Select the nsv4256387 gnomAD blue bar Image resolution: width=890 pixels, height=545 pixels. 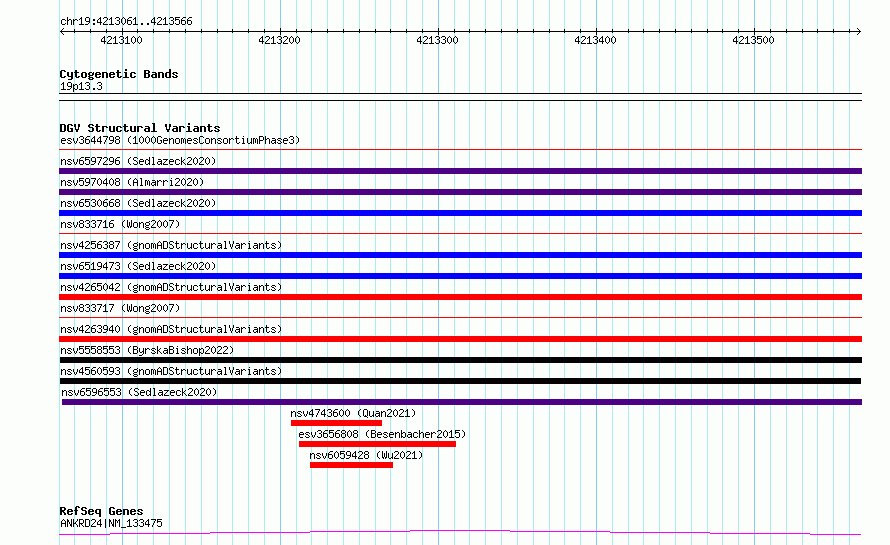pos(460,255)
